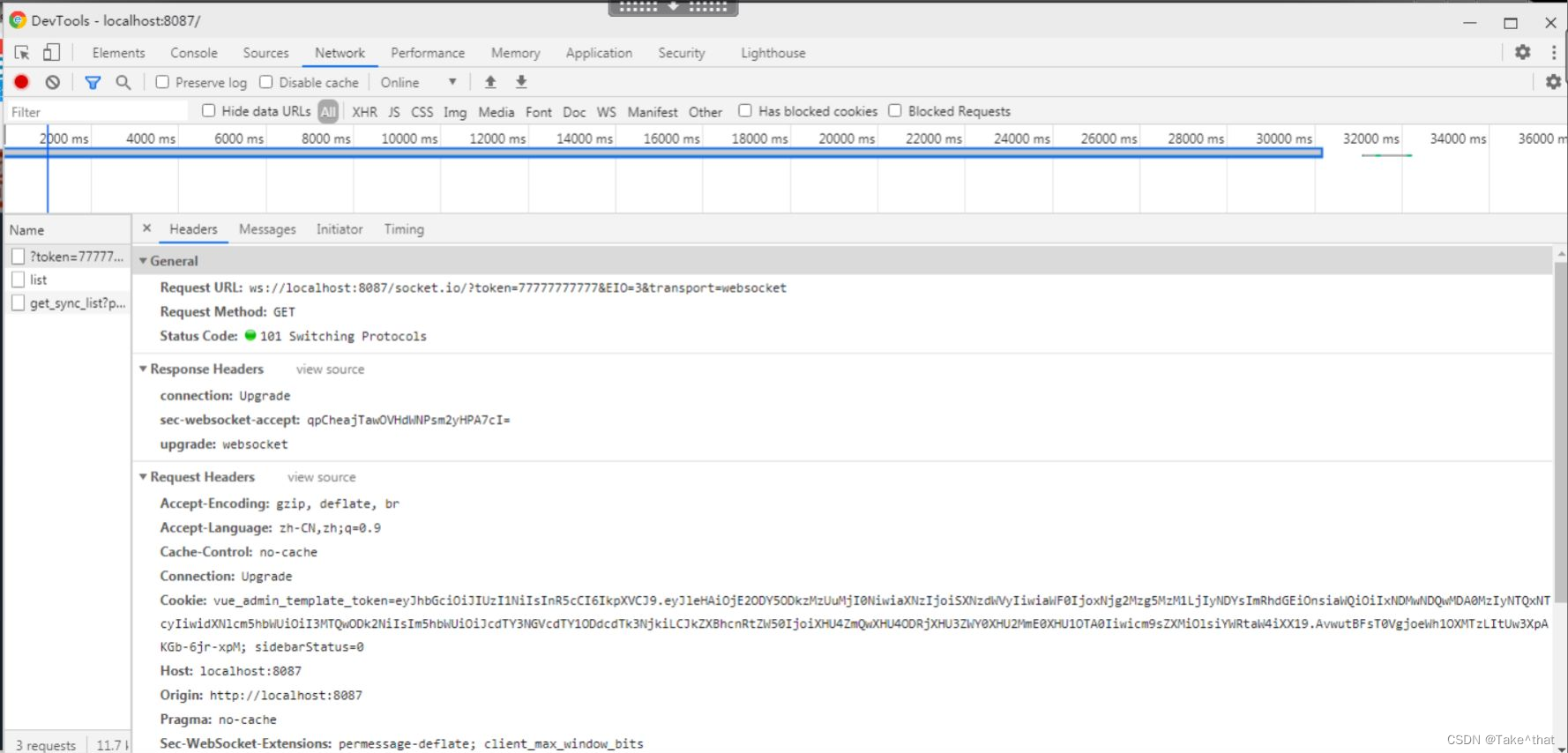Tick checkbox next to ?token=77777 request
Image resolution: width=1568 pixels, height=753 pixels.
pyautogui.click(x=18, y=257)
